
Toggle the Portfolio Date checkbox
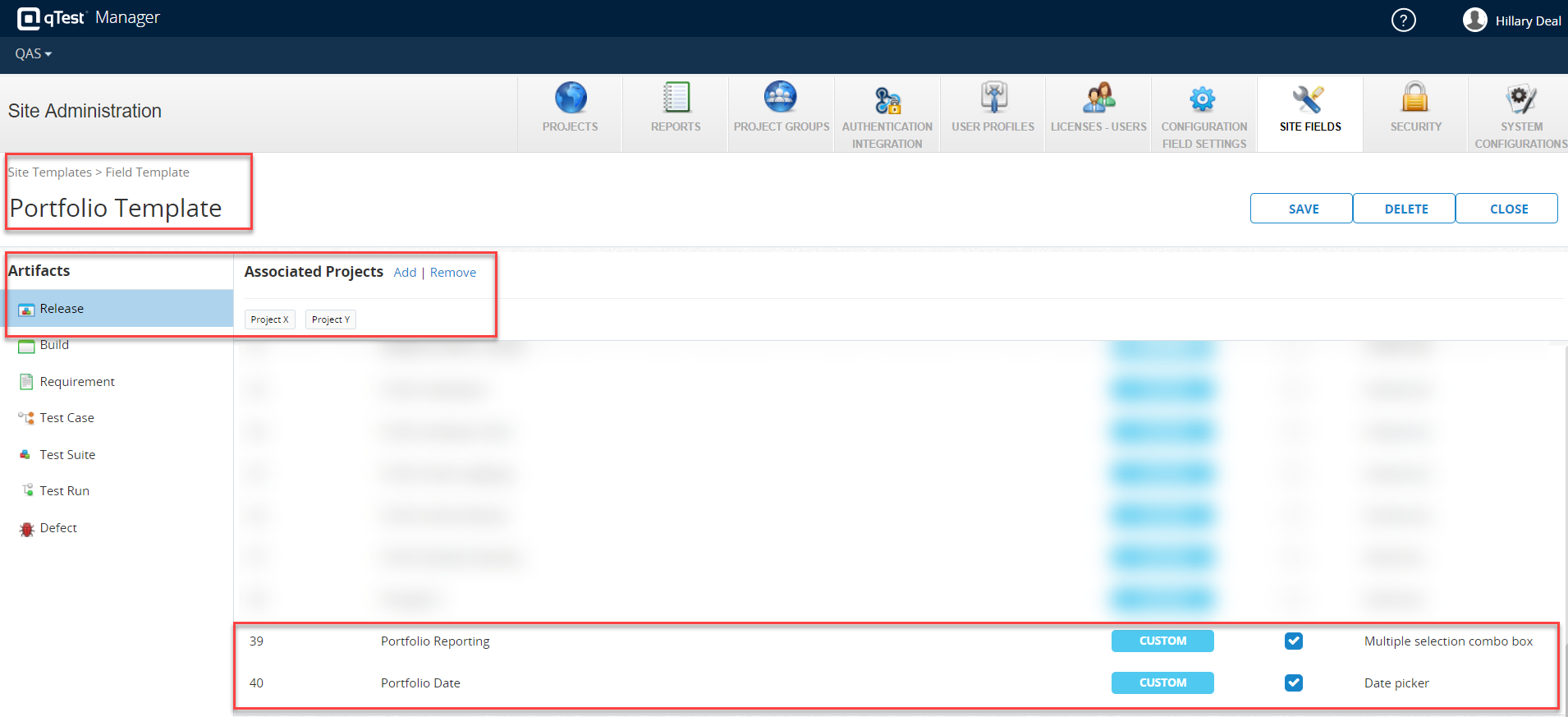[1294, 683]
